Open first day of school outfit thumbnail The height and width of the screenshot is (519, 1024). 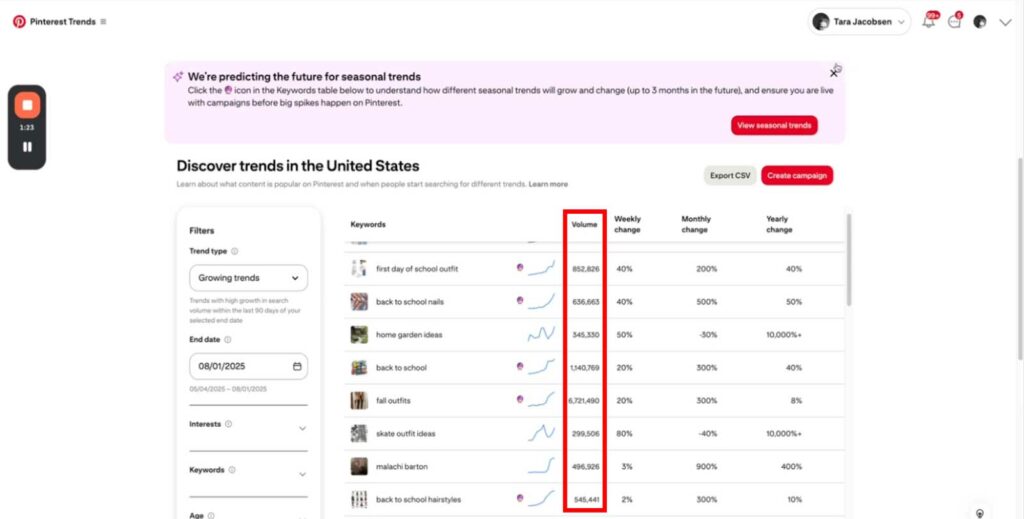point(359,268)
